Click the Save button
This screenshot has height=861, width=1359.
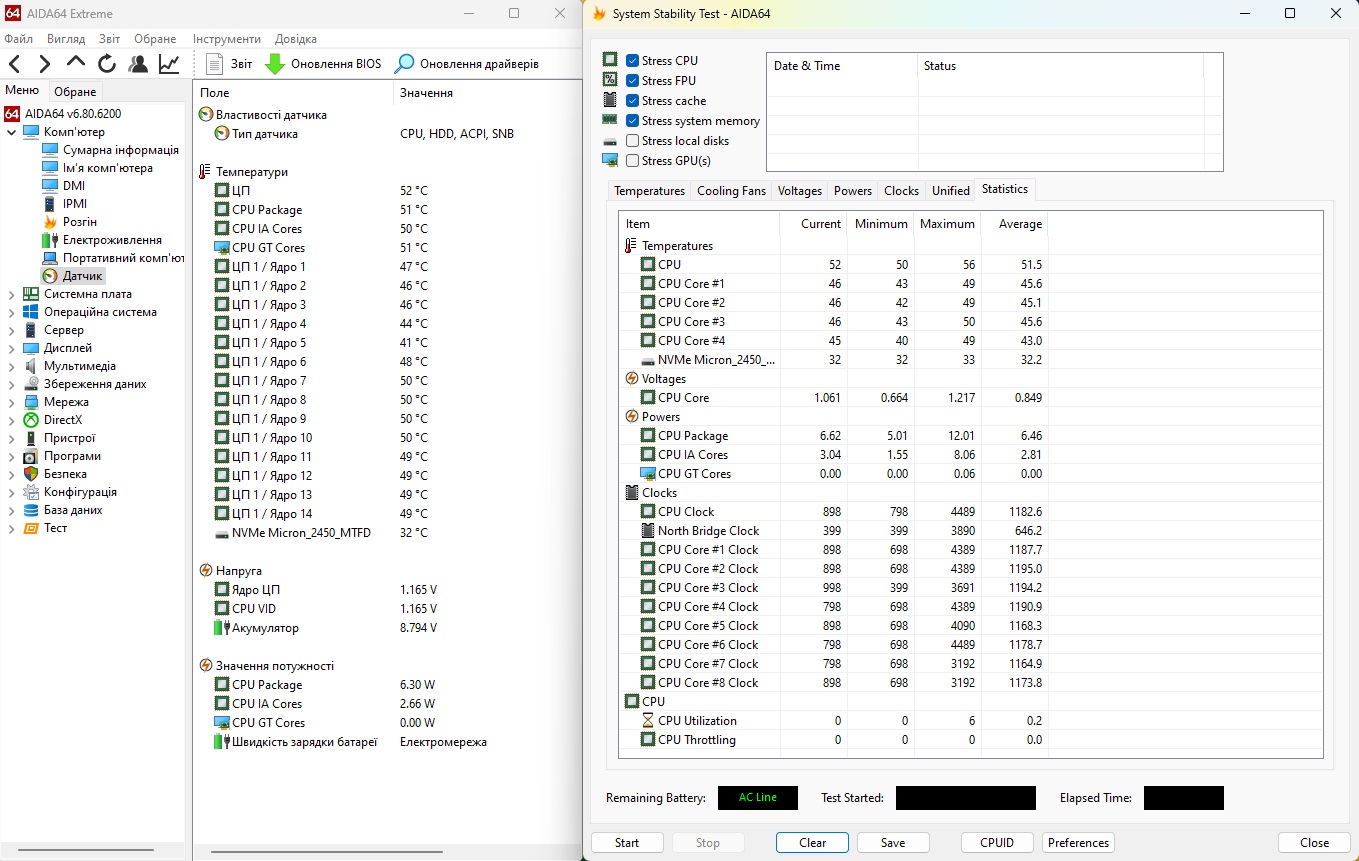coord(893,843)
